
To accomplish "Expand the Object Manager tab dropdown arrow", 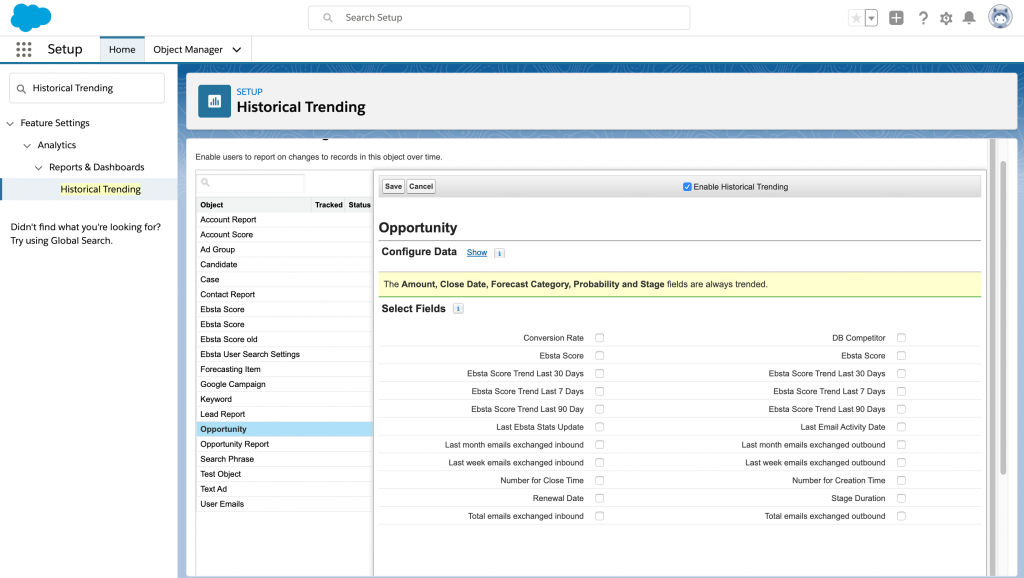I will pos(237,50).
